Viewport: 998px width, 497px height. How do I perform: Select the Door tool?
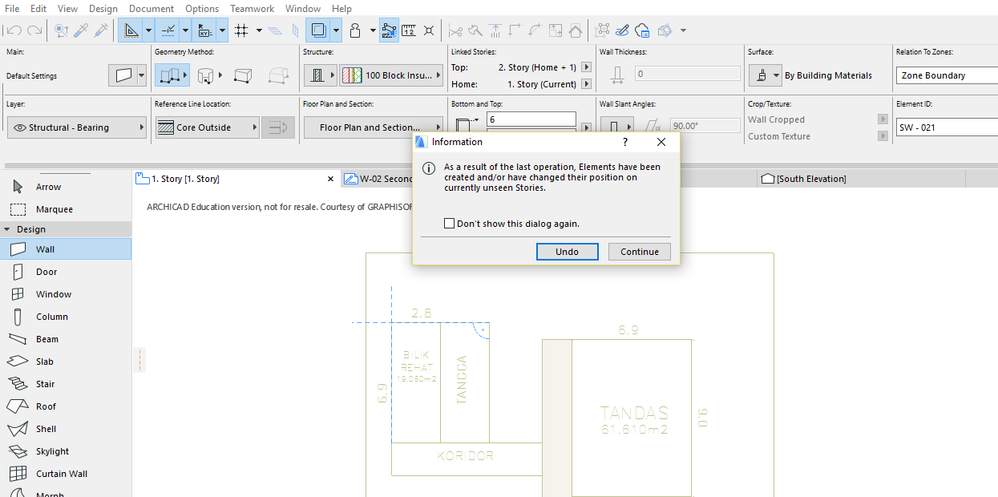coord(66,272)
